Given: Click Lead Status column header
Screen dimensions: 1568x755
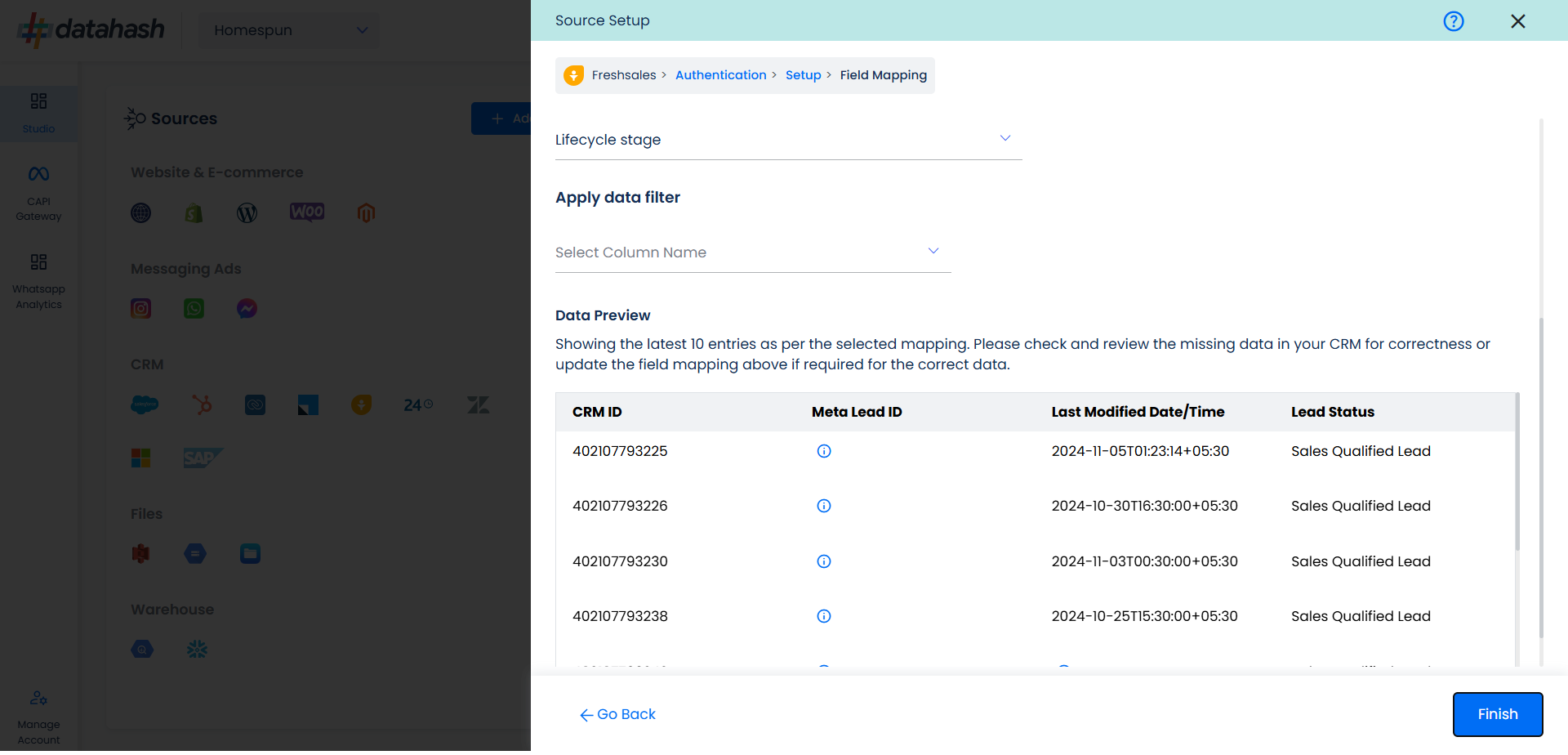Looking at the screenshot, I should click(1333, 412).
